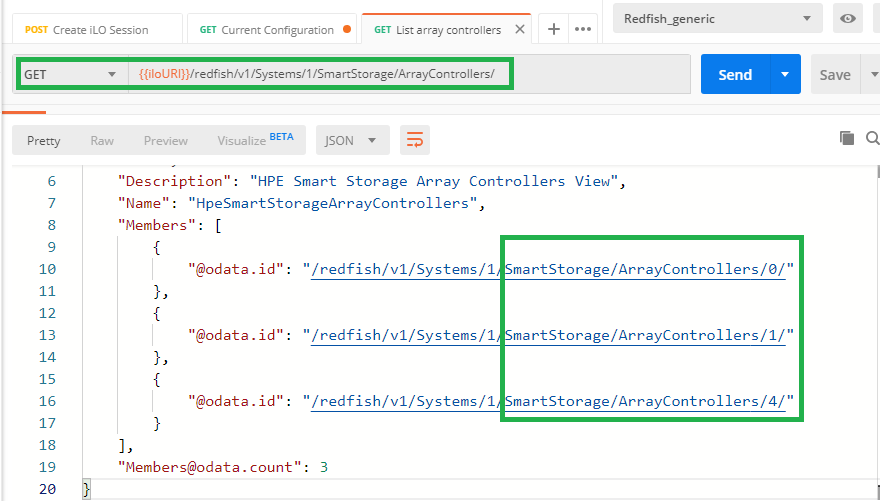Switch response view to Raw

click(x=102, y=140)
